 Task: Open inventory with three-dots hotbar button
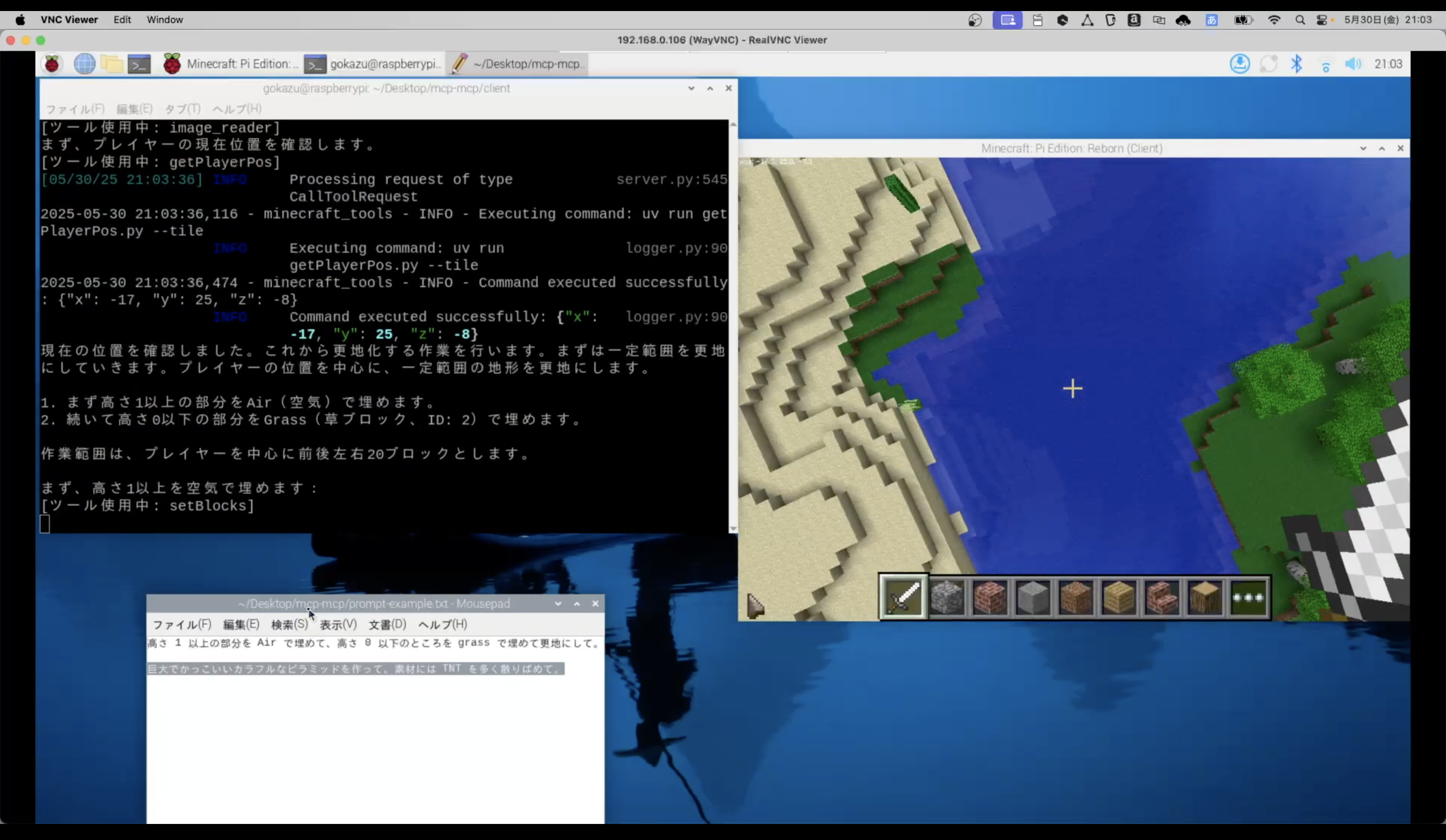1248,597
